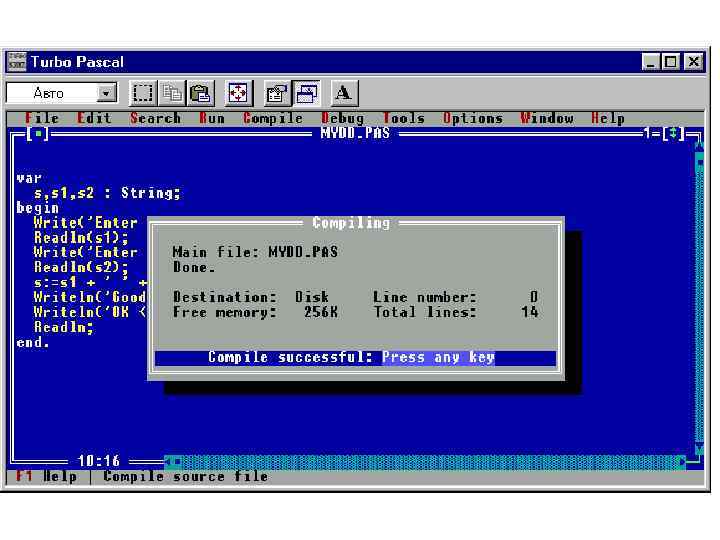Open the Search menu

[x=155, y=118]
